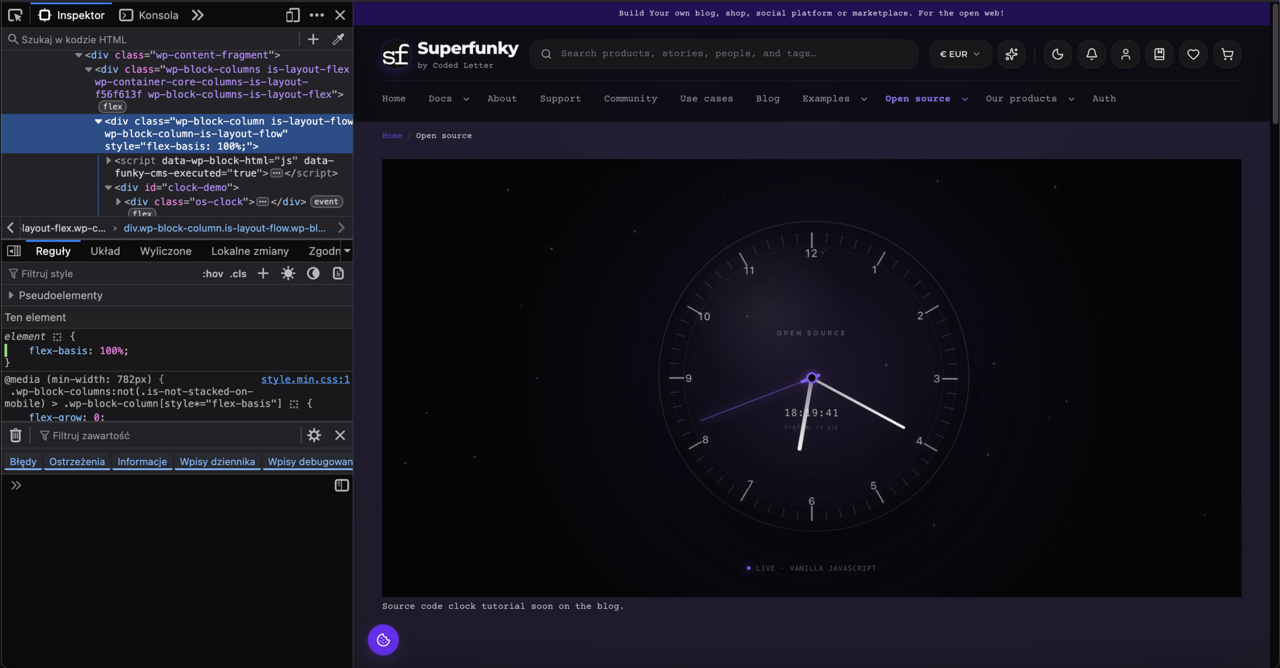Toggle the Informacje console filter
The height and width of the screenshot is (668, 1280).
tap(142, 462)
